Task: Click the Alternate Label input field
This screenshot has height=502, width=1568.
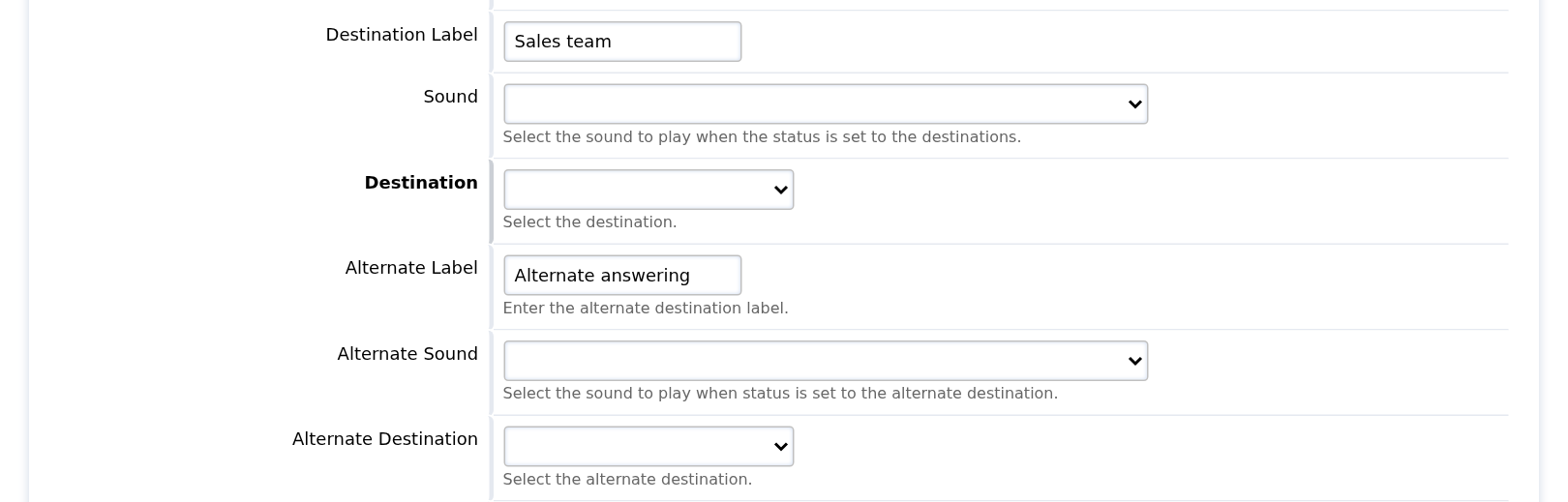Action: pos(622,276)
